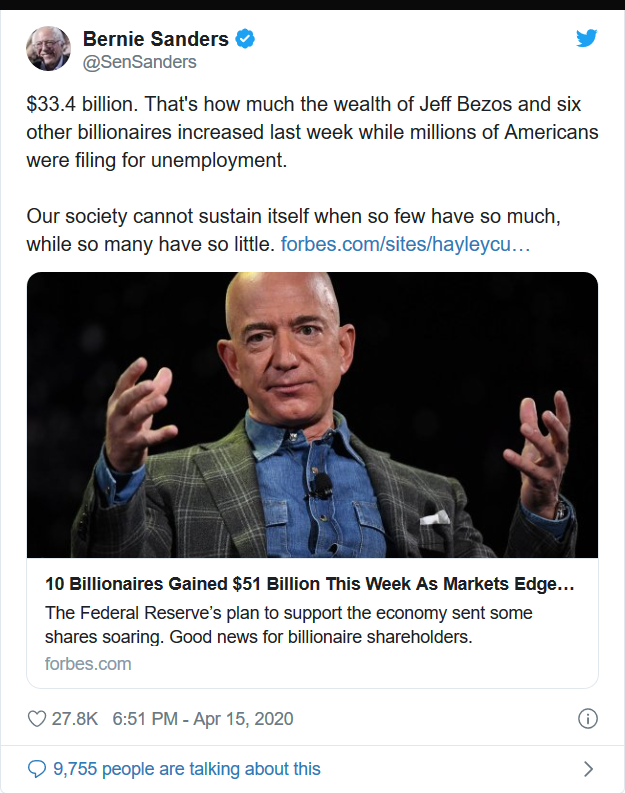The image size is (625, 793).
Task: Click the article description about Federal Reserve
Action: coord(290,624)
